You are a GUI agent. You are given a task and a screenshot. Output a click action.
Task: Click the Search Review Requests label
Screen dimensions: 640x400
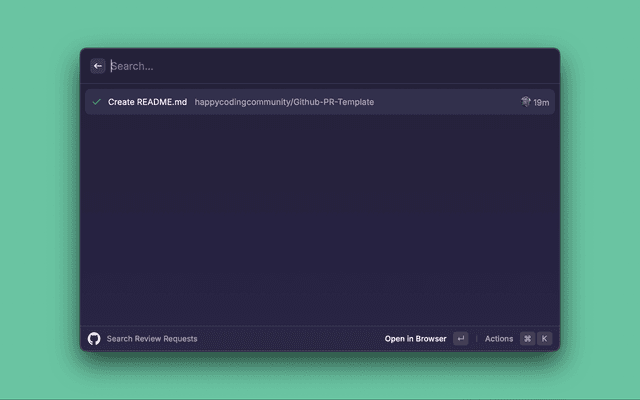click(x=152, y=339)
